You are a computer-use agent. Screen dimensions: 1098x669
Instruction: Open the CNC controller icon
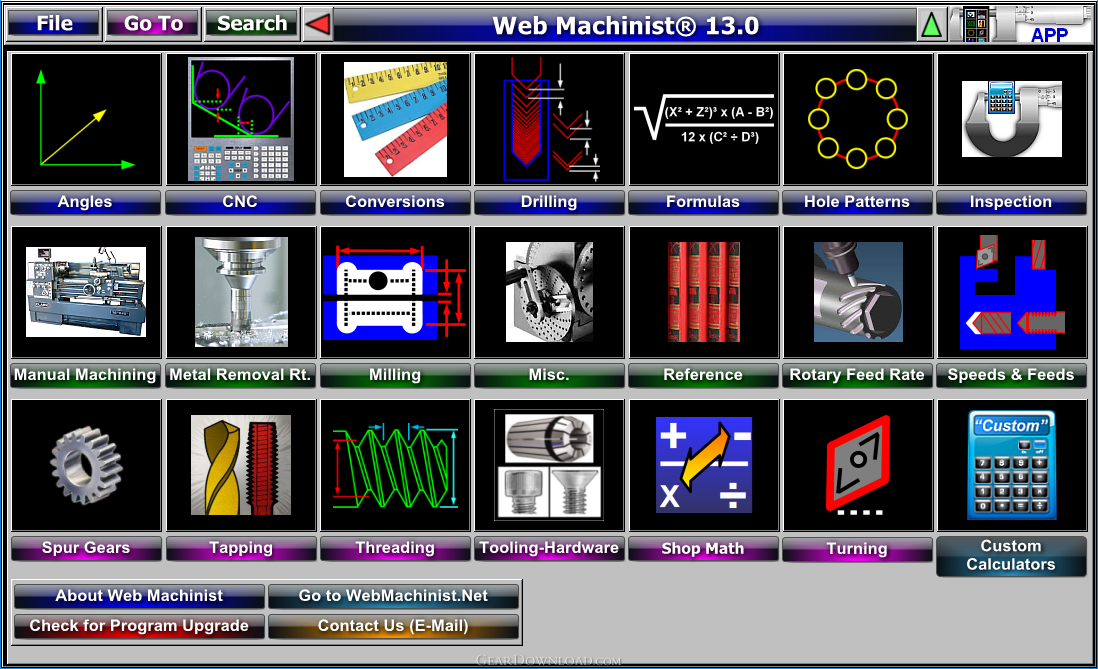click(241, 119)
